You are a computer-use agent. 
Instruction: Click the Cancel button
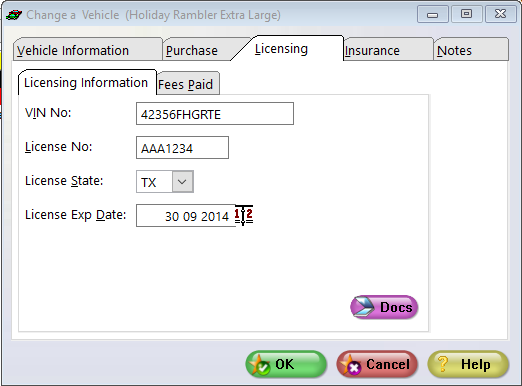377,364
